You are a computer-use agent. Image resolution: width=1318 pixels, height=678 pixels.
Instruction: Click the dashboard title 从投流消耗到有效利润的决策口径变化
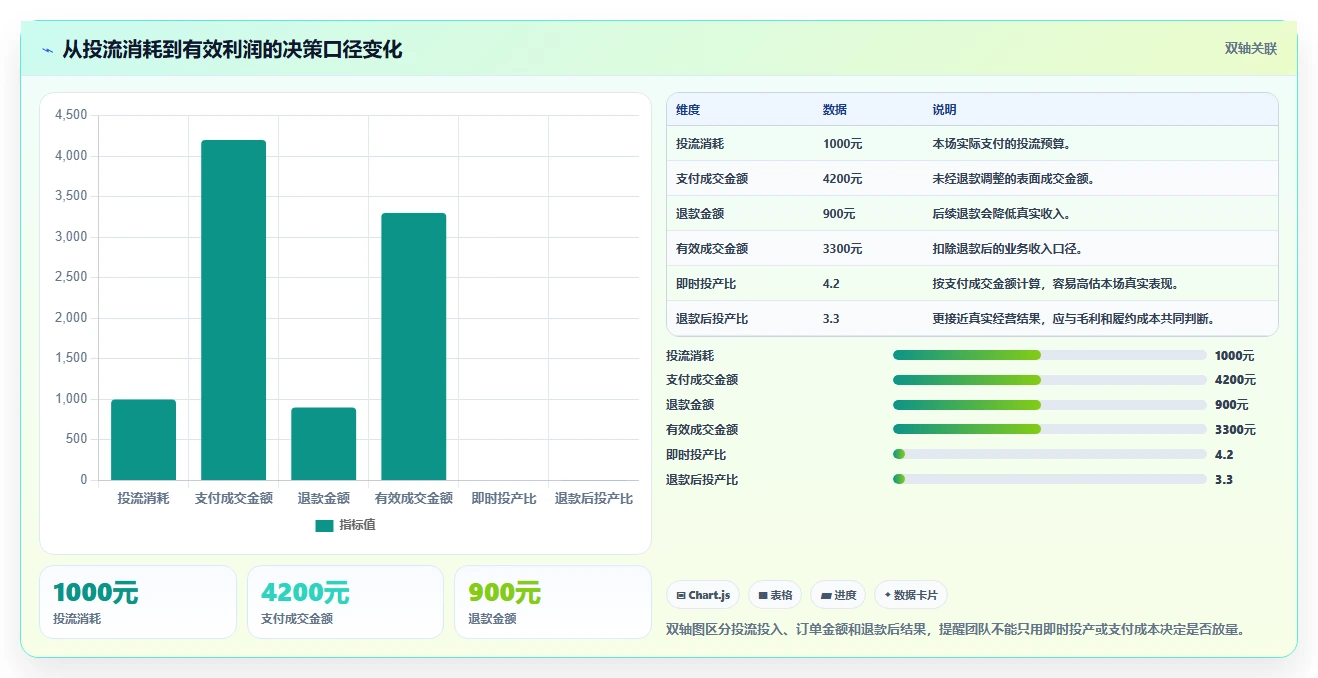click(232, 49)
